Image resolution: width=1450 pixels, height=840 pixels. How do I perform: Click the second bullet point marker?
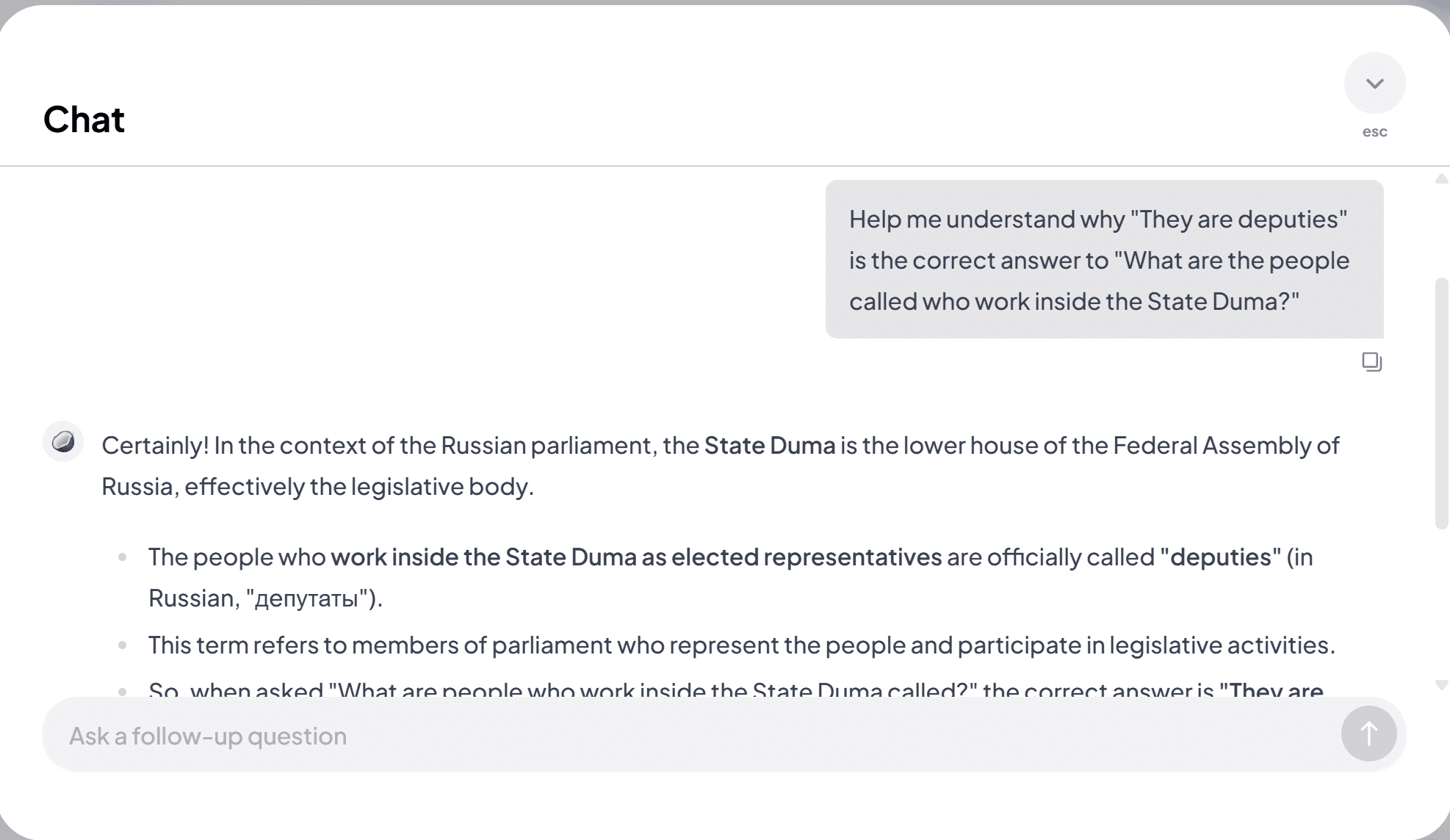point(123,645)
